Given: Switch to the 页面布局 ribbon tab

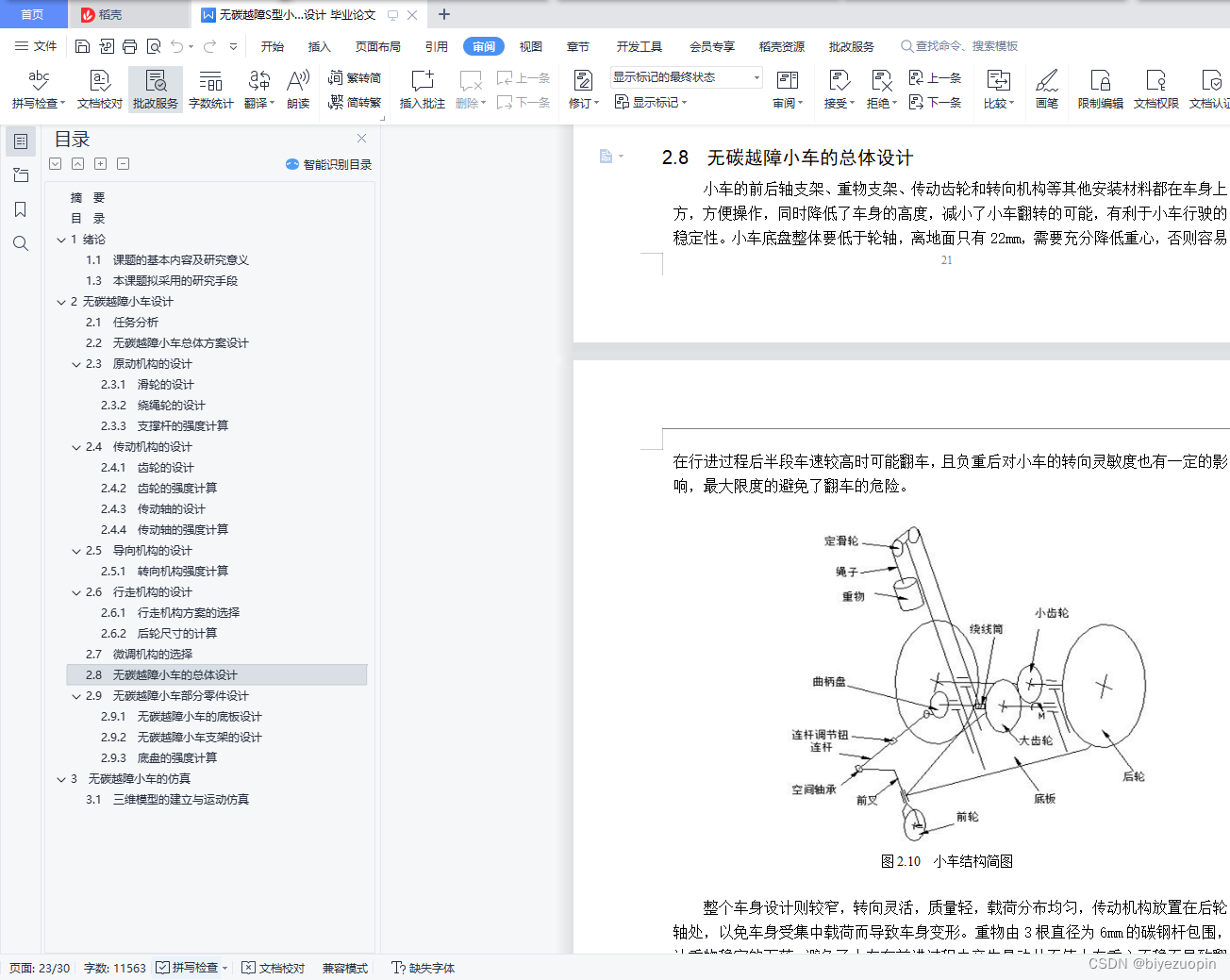Looking at the screenshot, I should [378, 46].
